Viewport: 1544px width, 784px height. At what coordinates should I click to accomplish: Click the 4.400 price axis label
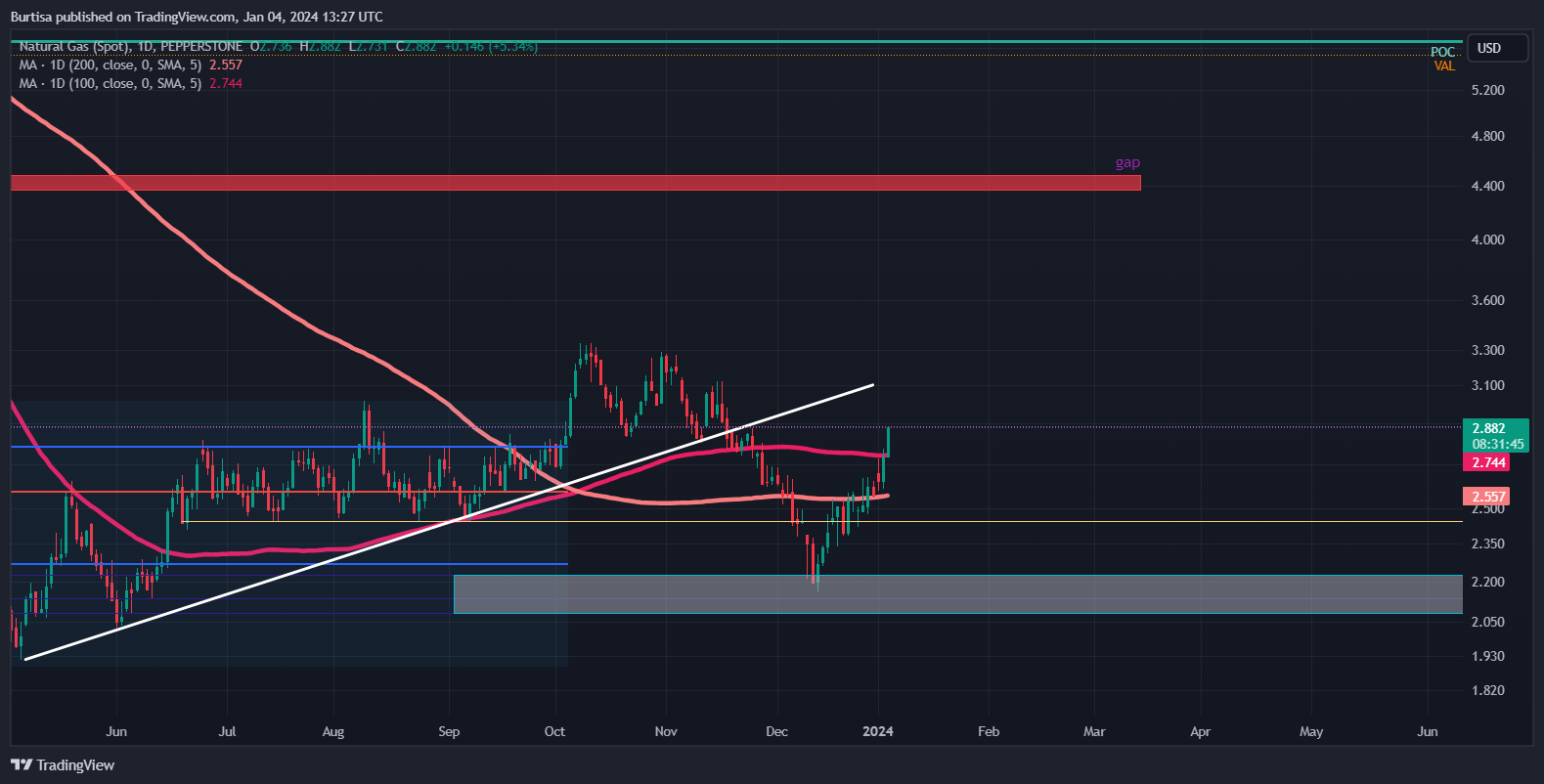tap(1487, 186)
